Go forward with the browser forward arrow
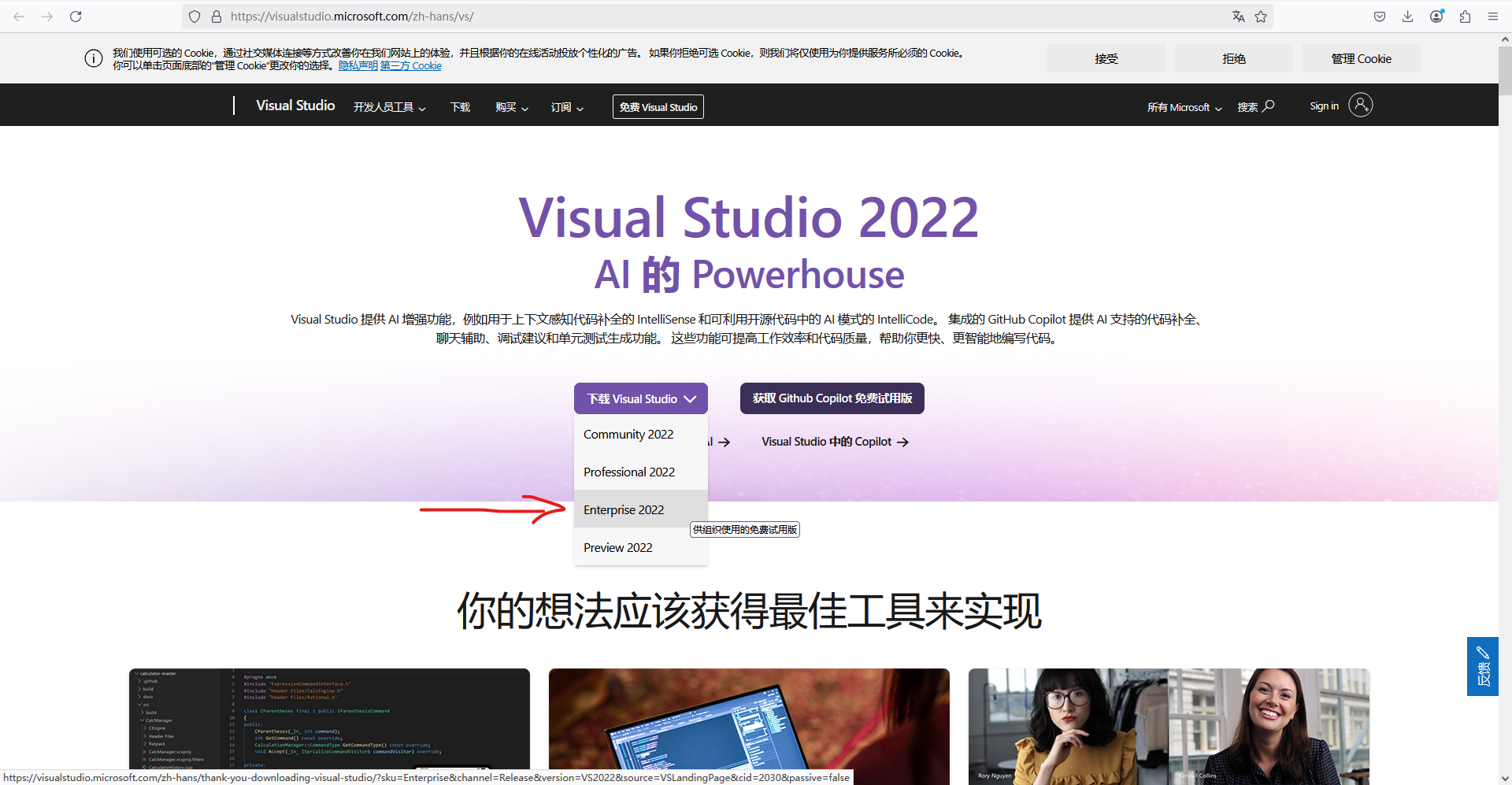 pyautogui.click(x=47, y=17)
